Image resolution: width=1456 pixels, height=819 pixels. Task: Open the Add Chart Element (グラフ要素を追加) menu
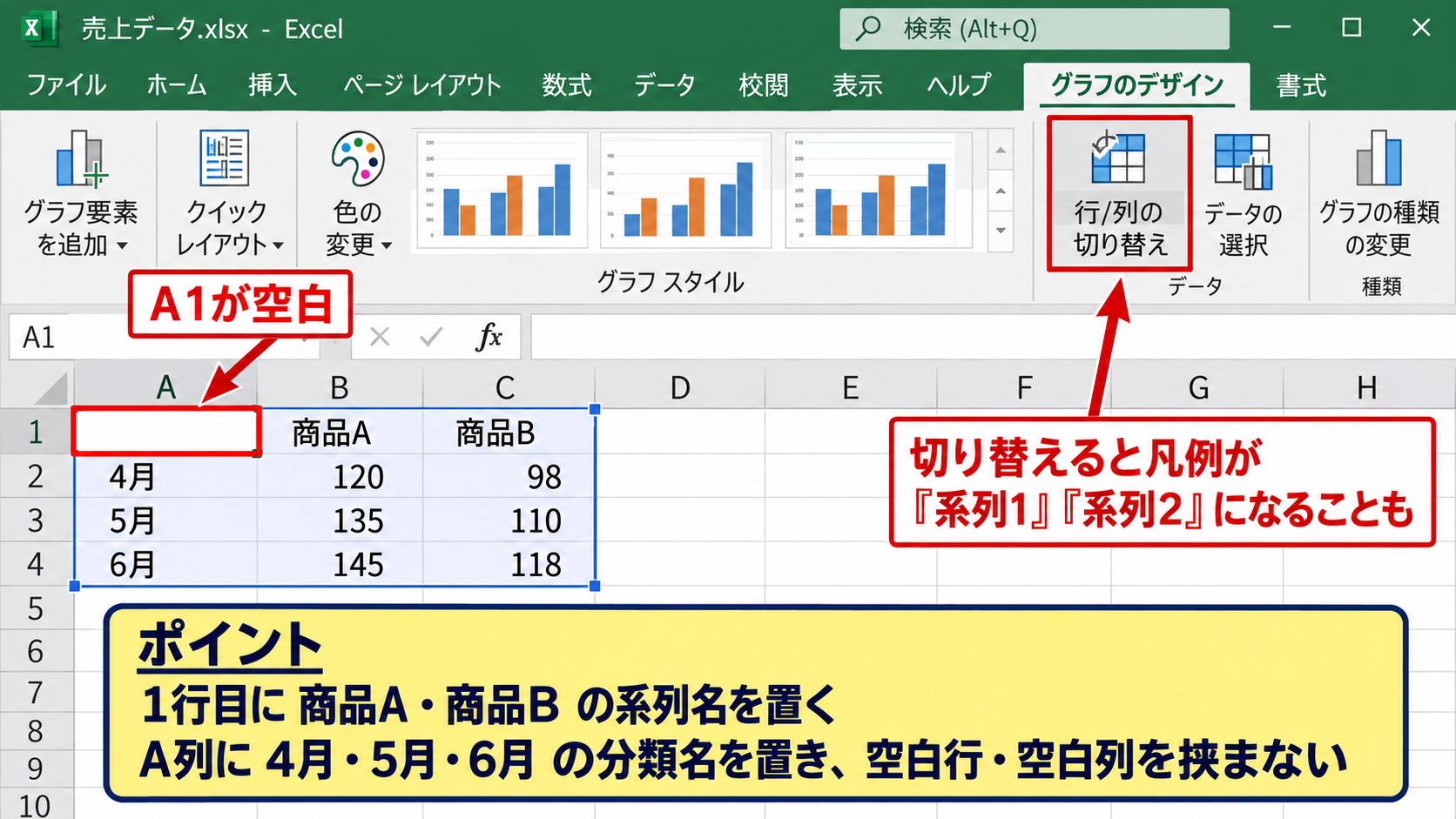click(80, 193)
